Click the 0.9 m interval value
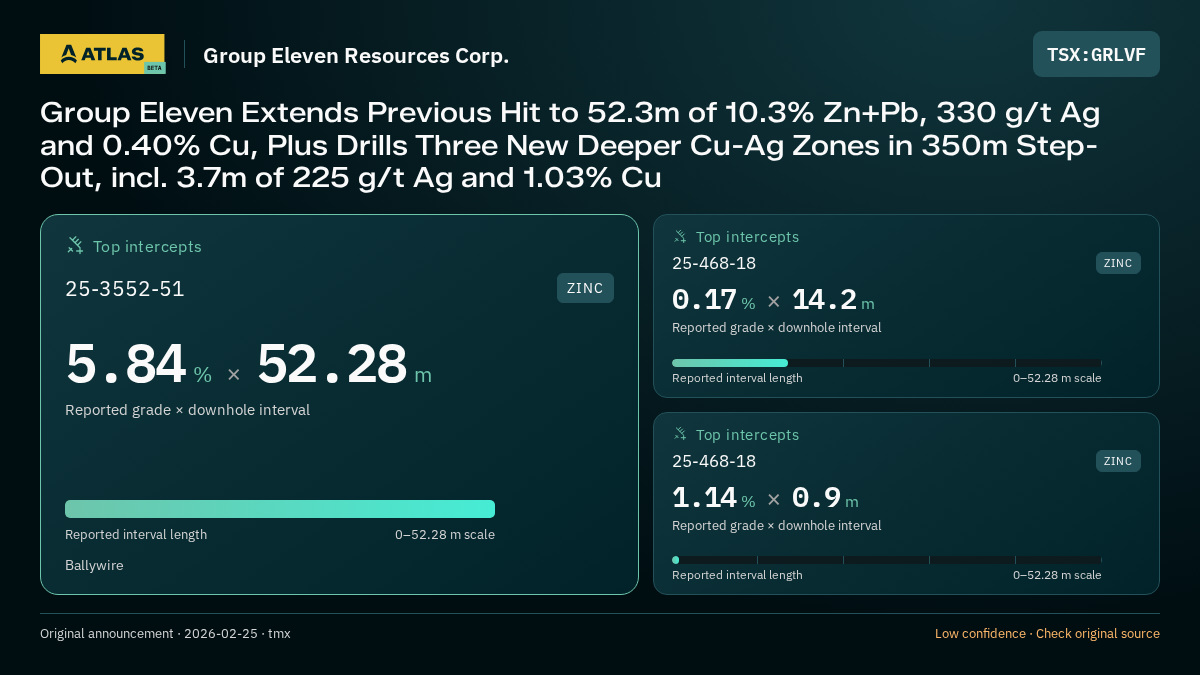 coord(825,498)
